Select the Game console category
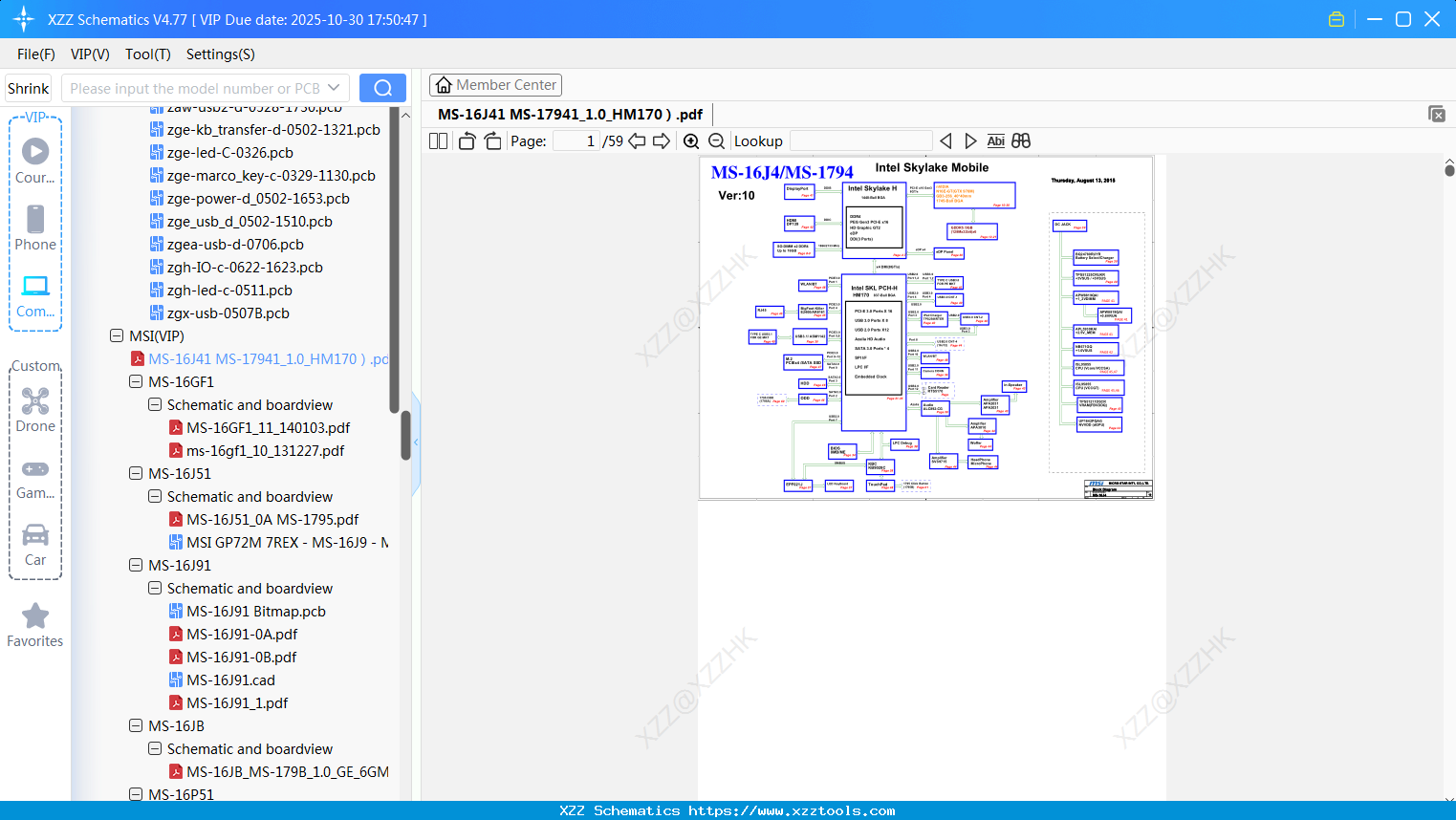The height and width of the screenshot is (820, 1456). coord(35,479)
